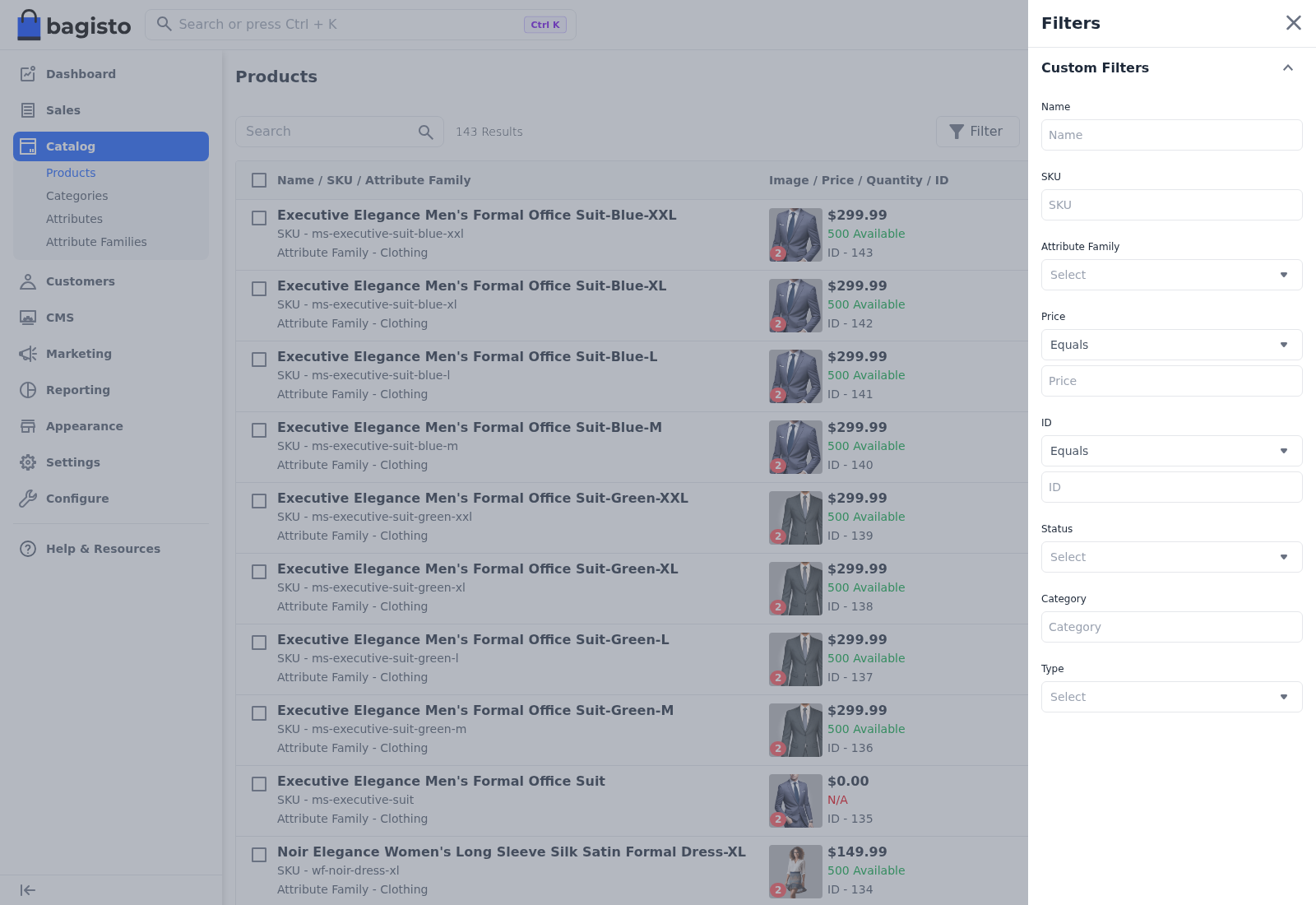Image resolution: width=1316 pixels, height=905 pixels.
Task: Check the Suit-Blue-L product row
Action: click(x=259, y=360)
